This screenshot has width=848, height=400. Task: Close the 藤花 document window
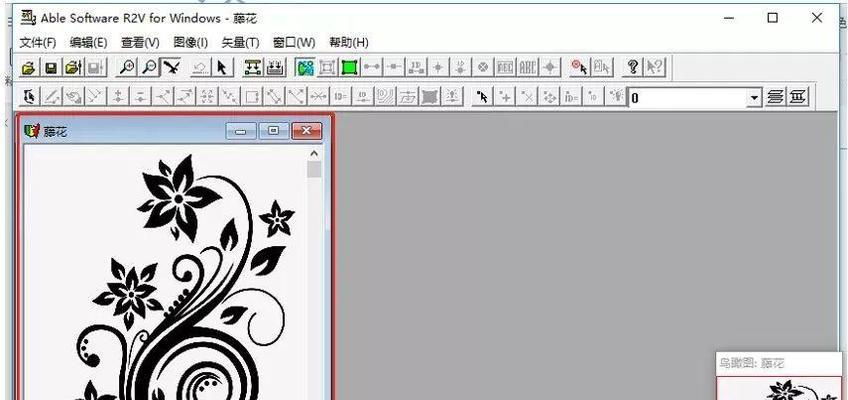coord(307,131)
